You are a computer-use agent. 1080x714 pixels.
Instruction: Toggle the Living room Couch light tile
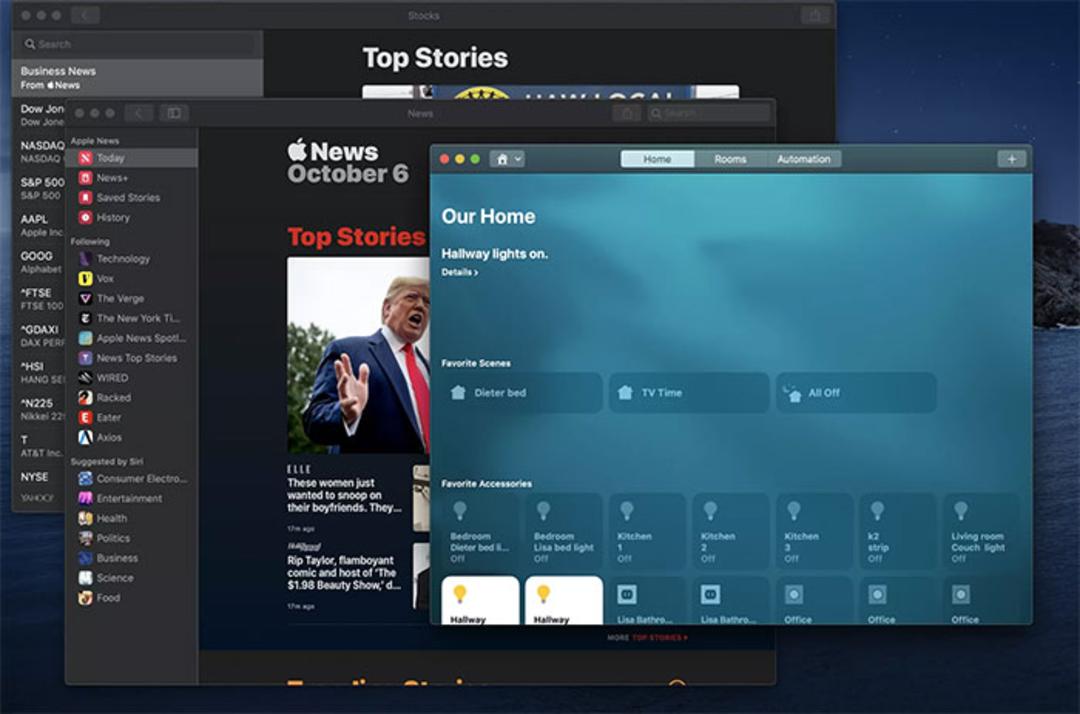pos(981,531)
